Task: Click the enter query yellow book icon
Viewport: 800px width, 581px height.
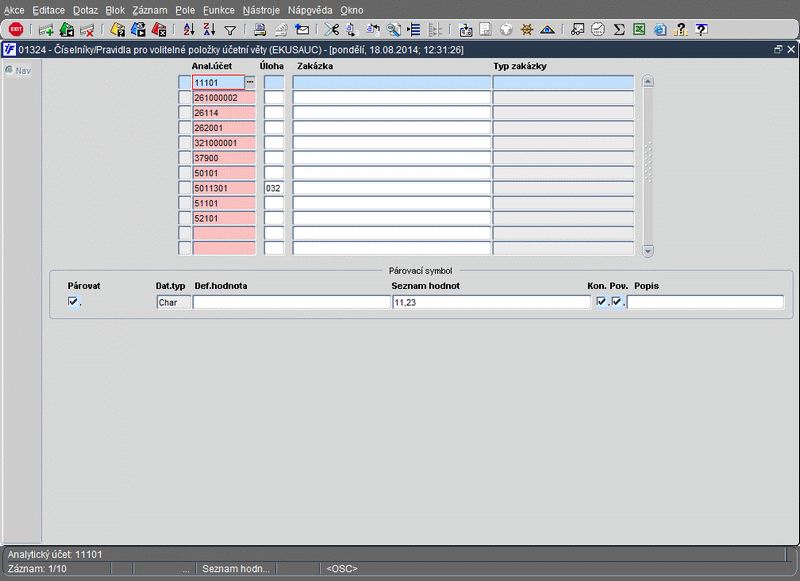Action: point(118,30)
